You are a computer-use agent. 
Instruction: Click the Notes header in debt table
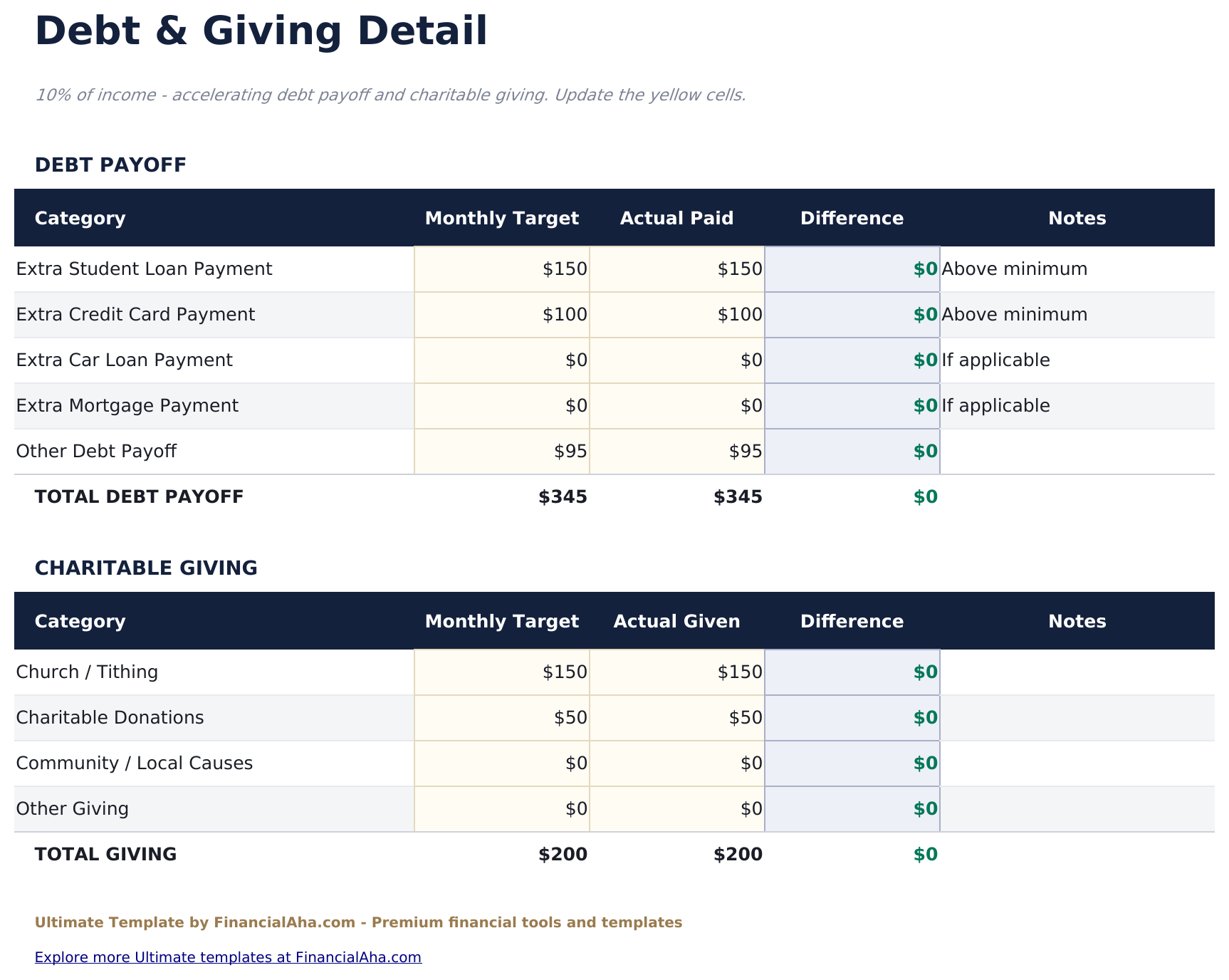pos(1076,218)
